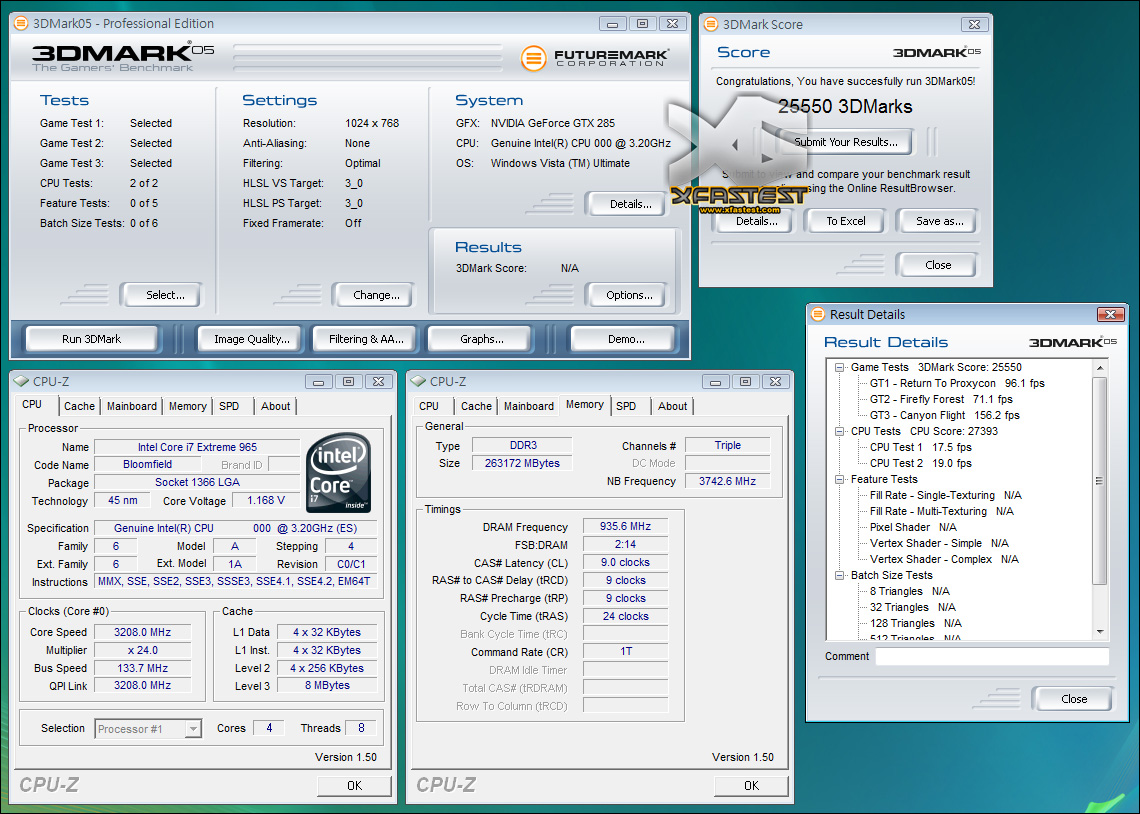
Task: Click Submit Your Results button
Action: pos(845,142)
